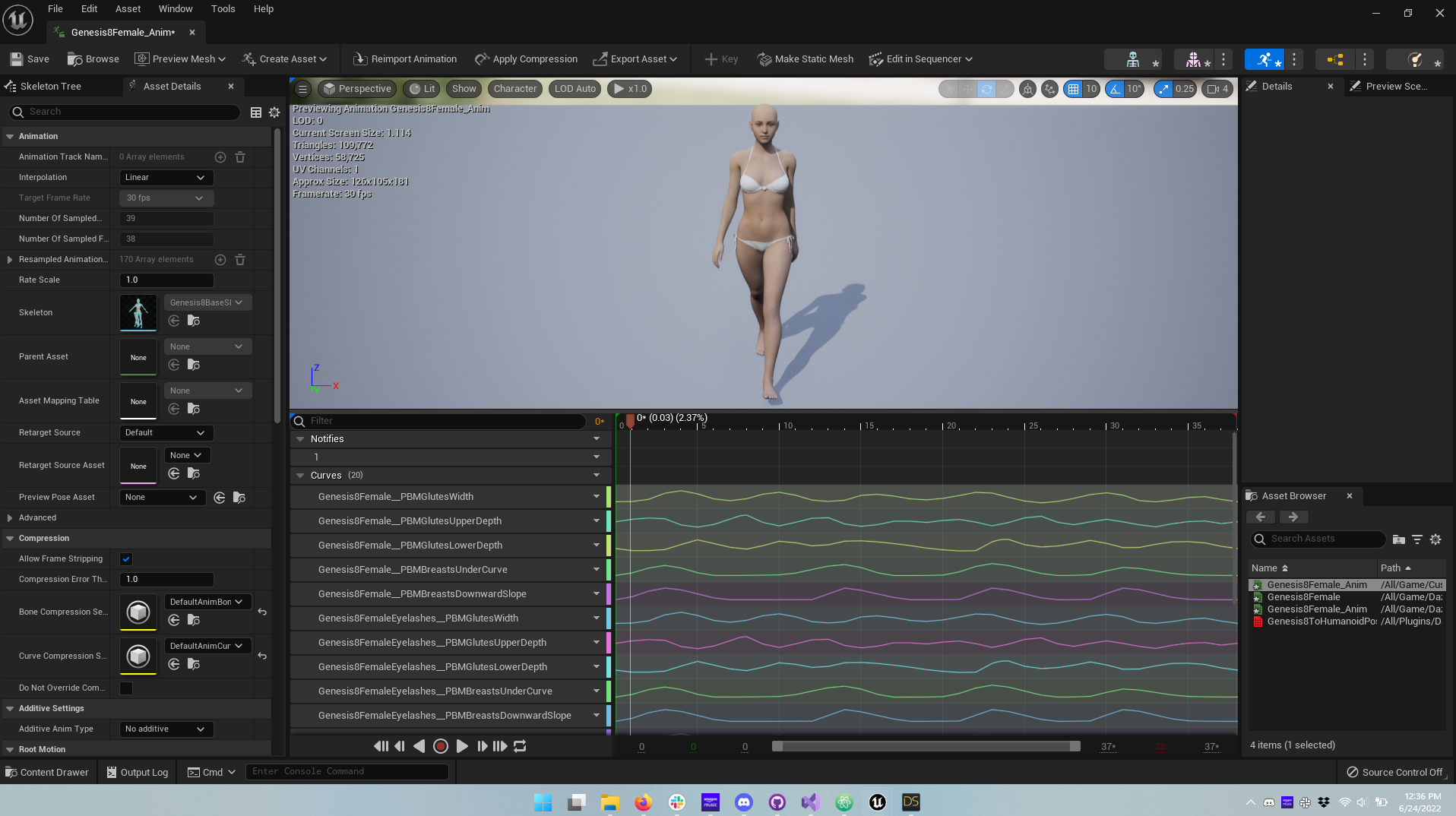This screenshot has width=1456, height=816.
Task: Open the Interpolation Linear dropdown
Action: pos(166,178)
